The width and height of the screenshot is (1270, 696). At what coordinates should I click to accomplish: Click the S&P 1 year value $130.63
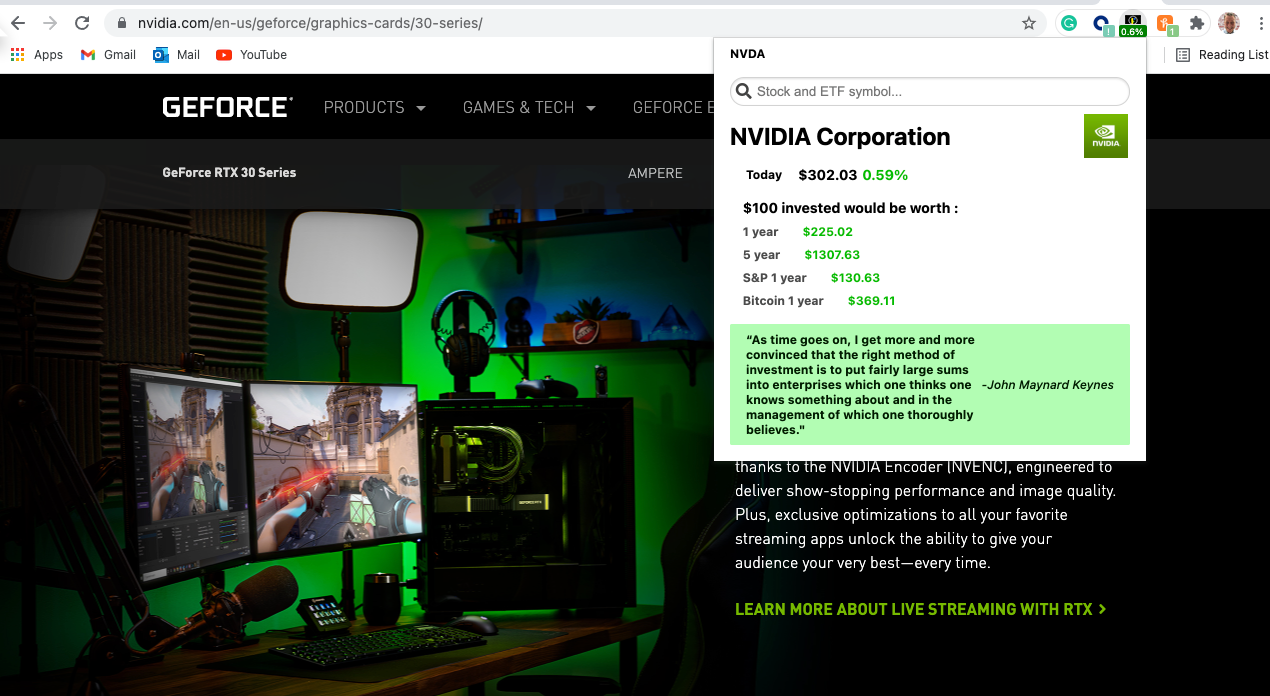point(855,278)
